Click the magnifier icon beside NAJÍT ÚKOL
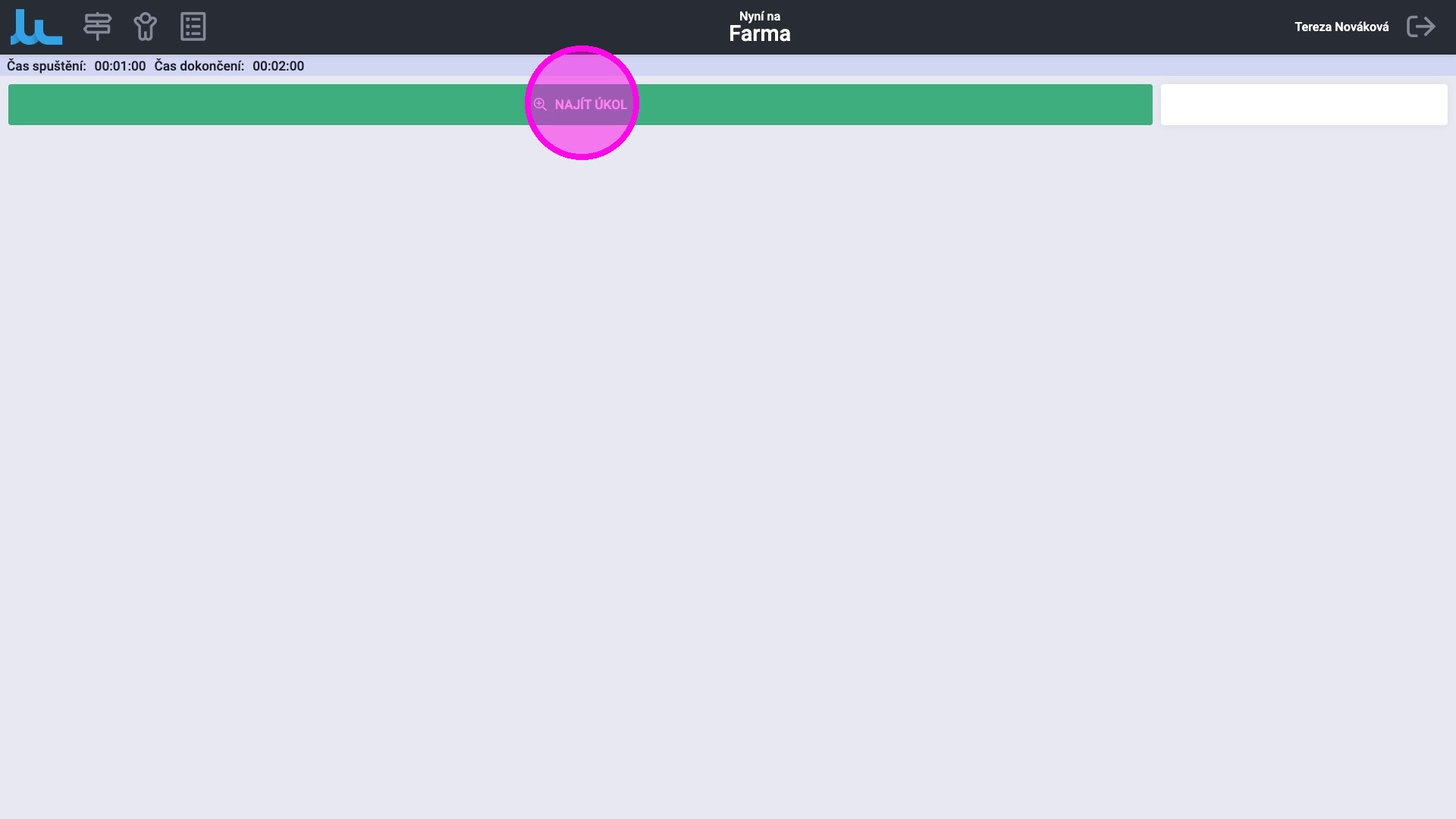The width and height of the screenshot is (1456, 819). pos(540,105)
